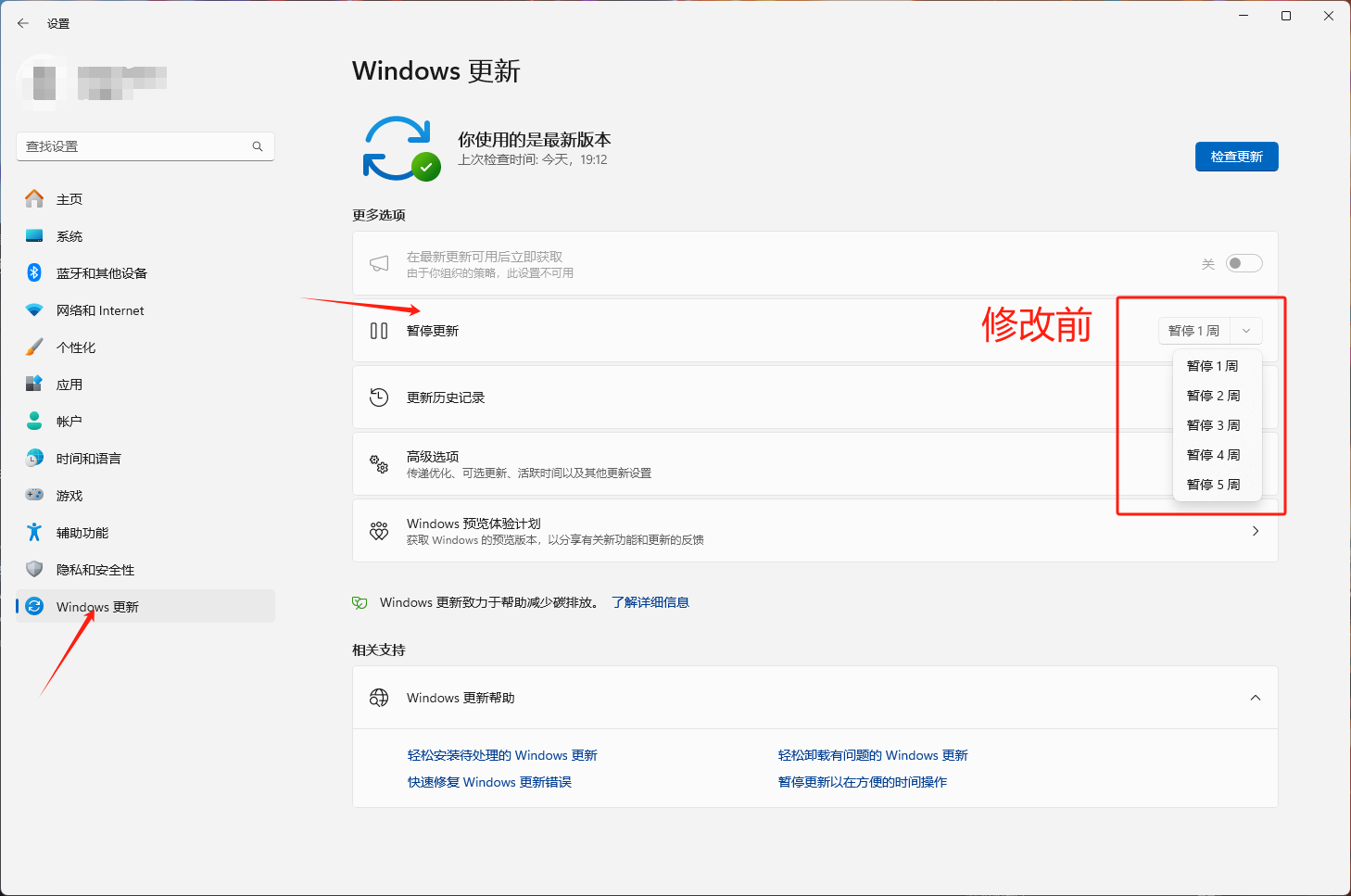
Task: Maximize the Settings window
Action: tap(1286, 16)
